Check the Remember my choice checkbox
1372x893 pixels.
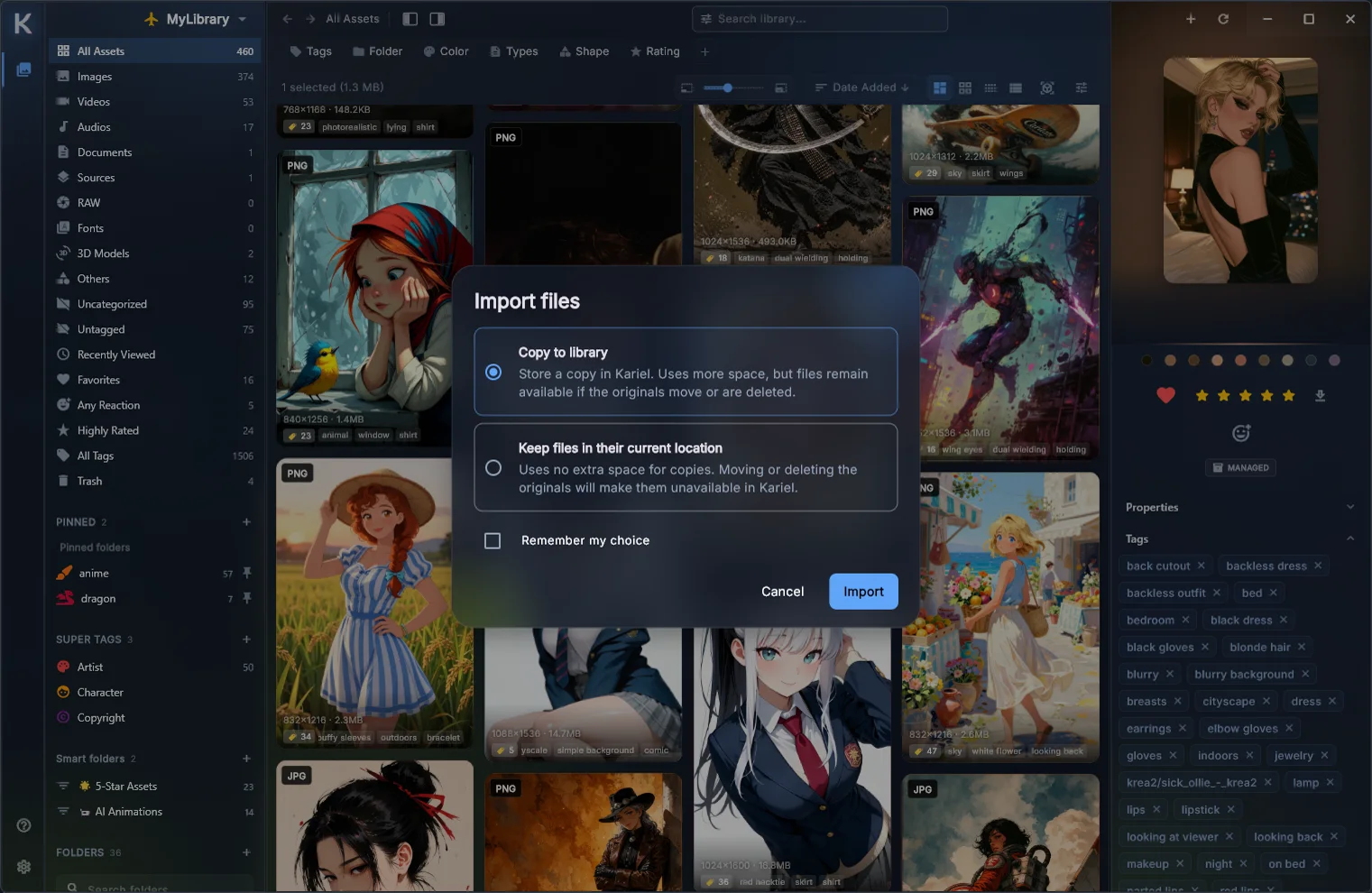(x=493, y=540)
